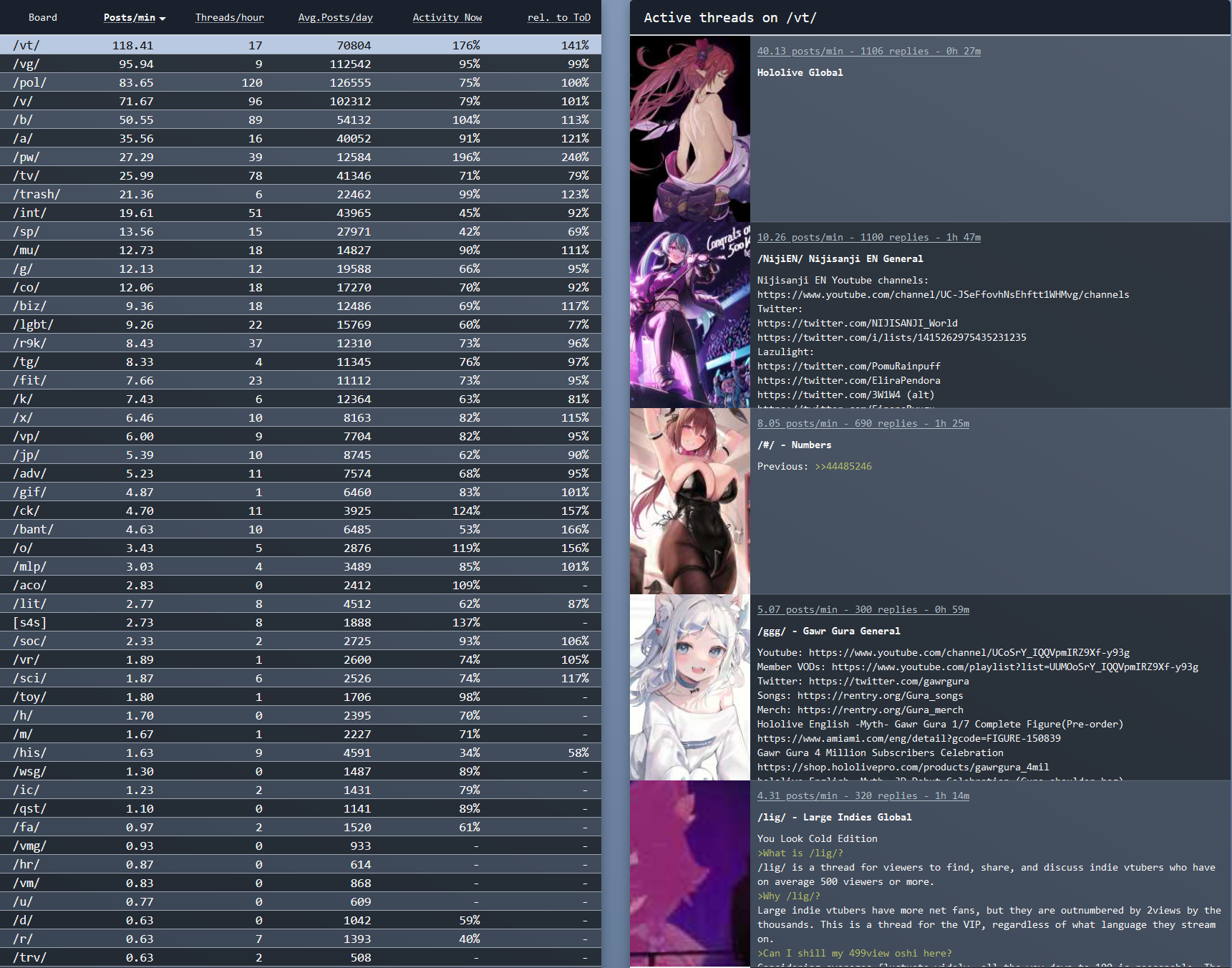Click the /NijiEN/ Nijisanji EN General title
Image resolution: width=1232 pixels, height=968 pixels.
pyautogui.click(x=840, y=258)
